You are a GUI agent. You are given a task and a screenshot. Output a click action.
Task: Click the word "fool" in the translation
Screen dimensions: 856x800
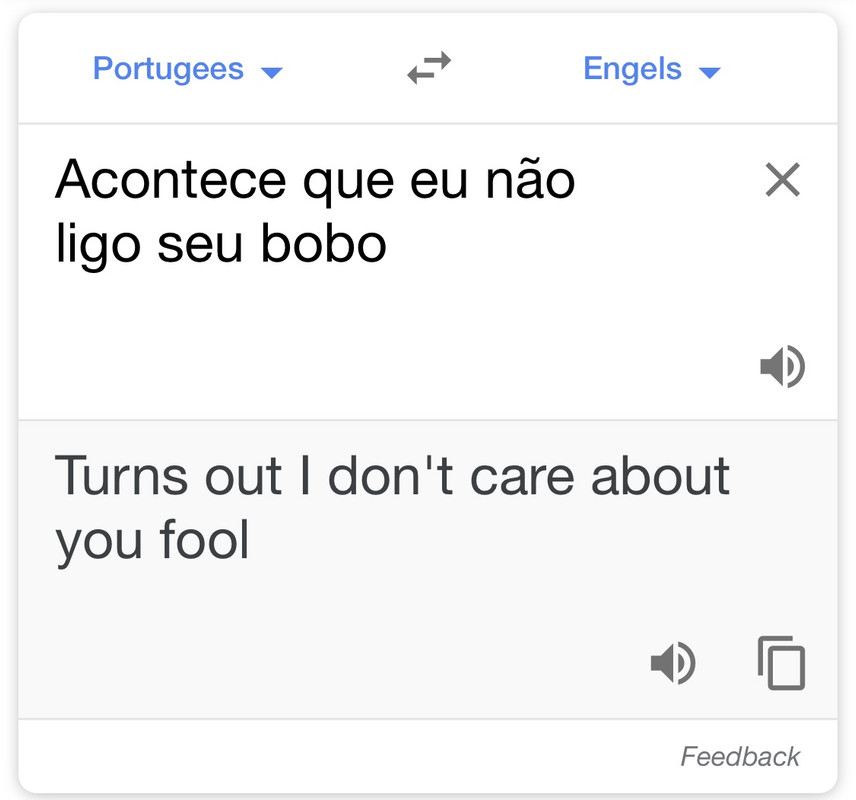[x=204, y=538]
